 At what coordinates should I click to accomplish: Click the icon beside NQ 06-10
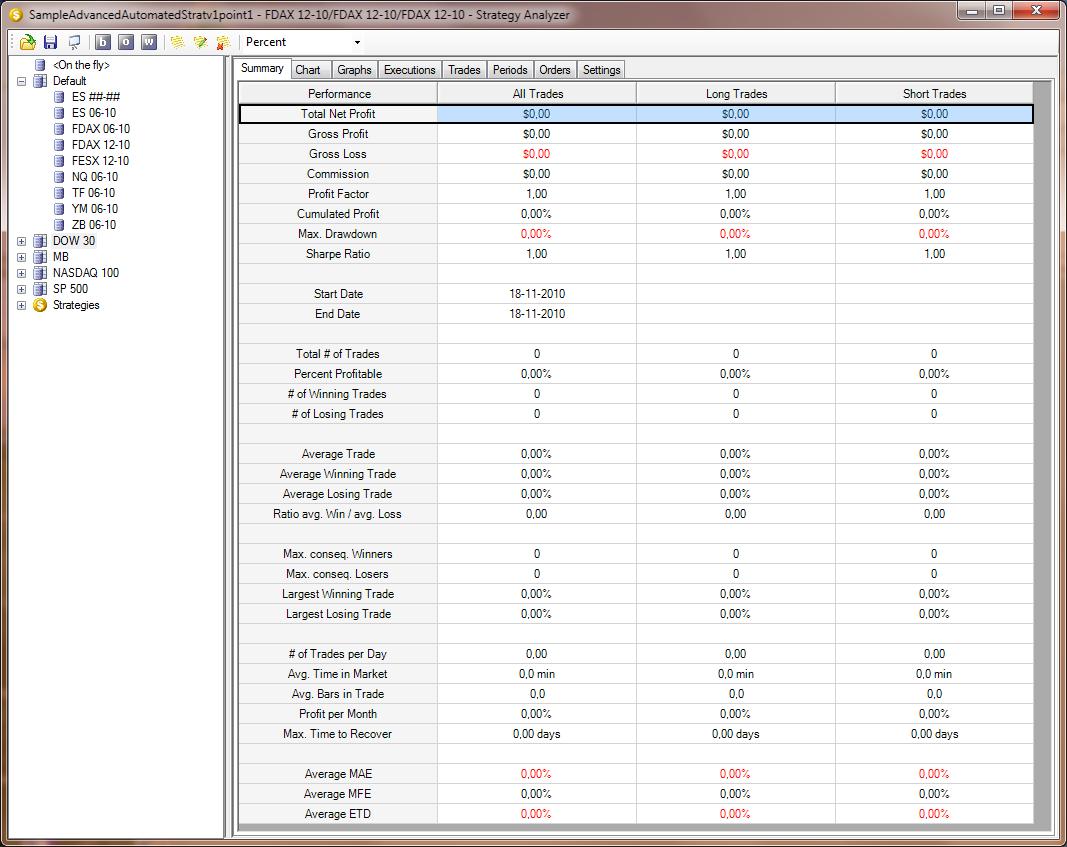(59, 177)
